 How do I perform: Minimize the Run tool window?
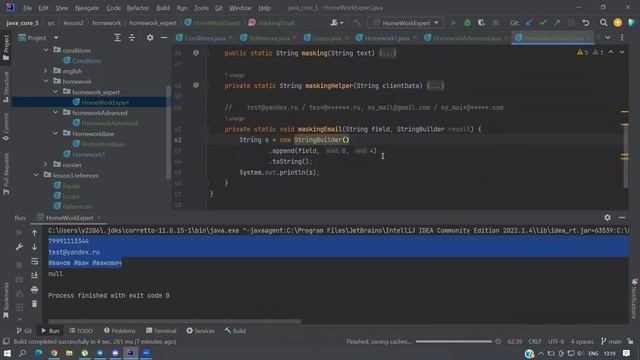click(x=622, y=218)
